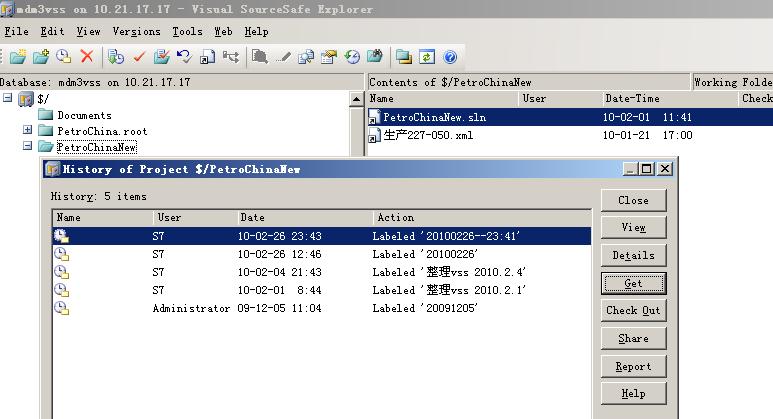Viewport: 773px width, 419px height.
Task: Maximize the History of Project dialog
Action: tap(646, 169)
